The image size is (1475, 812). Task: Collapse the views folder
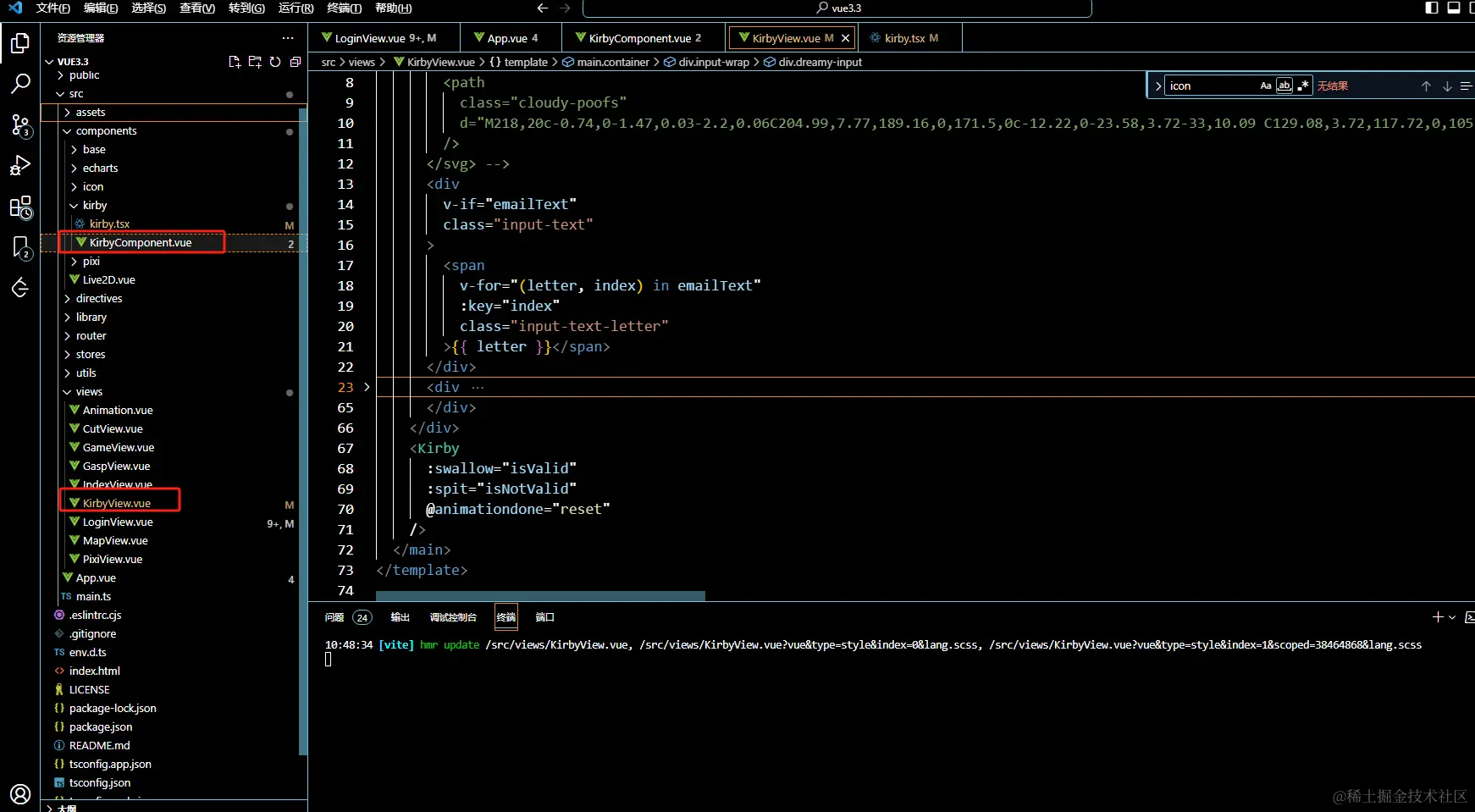tap(67, 392)
